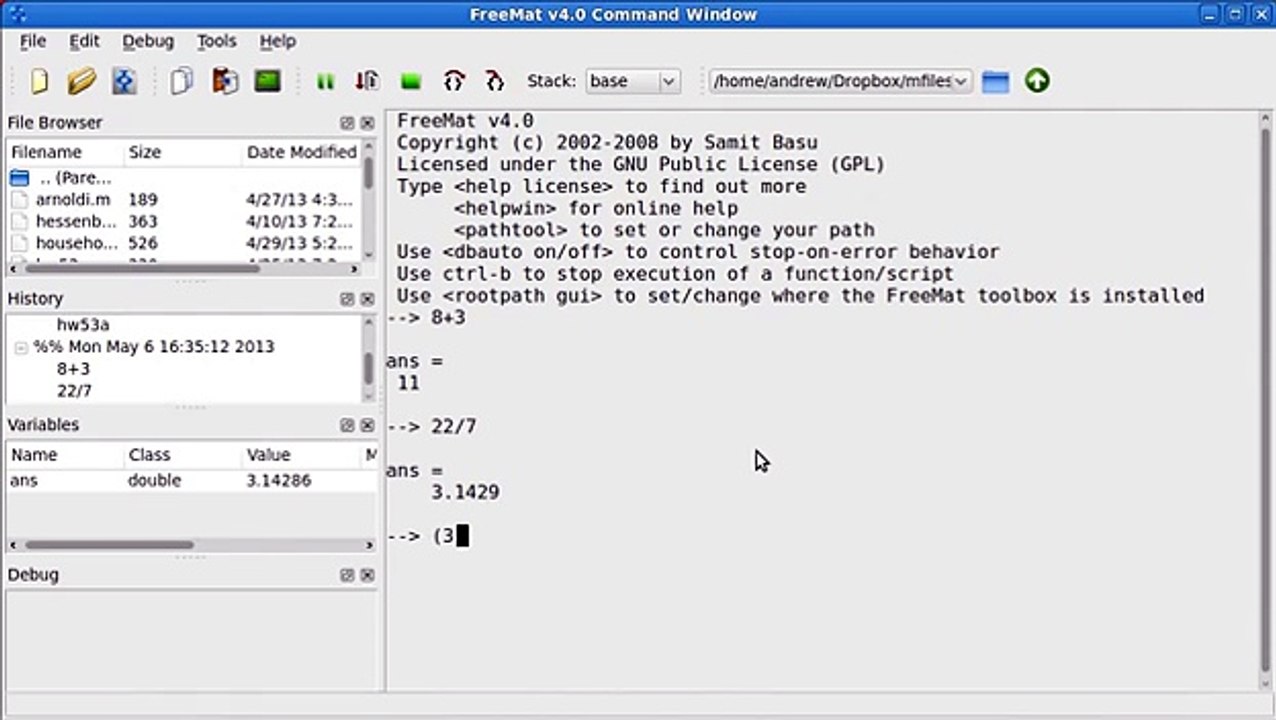The image size is (1276, 720).
Task: Click the Name column header in Variables
Action: [64, 455]
